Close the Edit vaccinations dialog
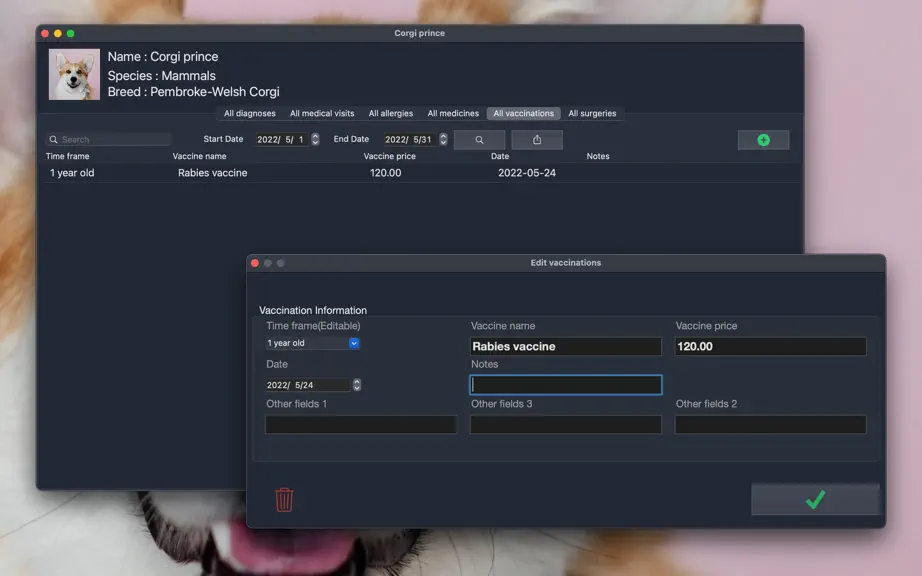Screen dimensions: 922x576 pyautogui.click(x=255, y=263)
